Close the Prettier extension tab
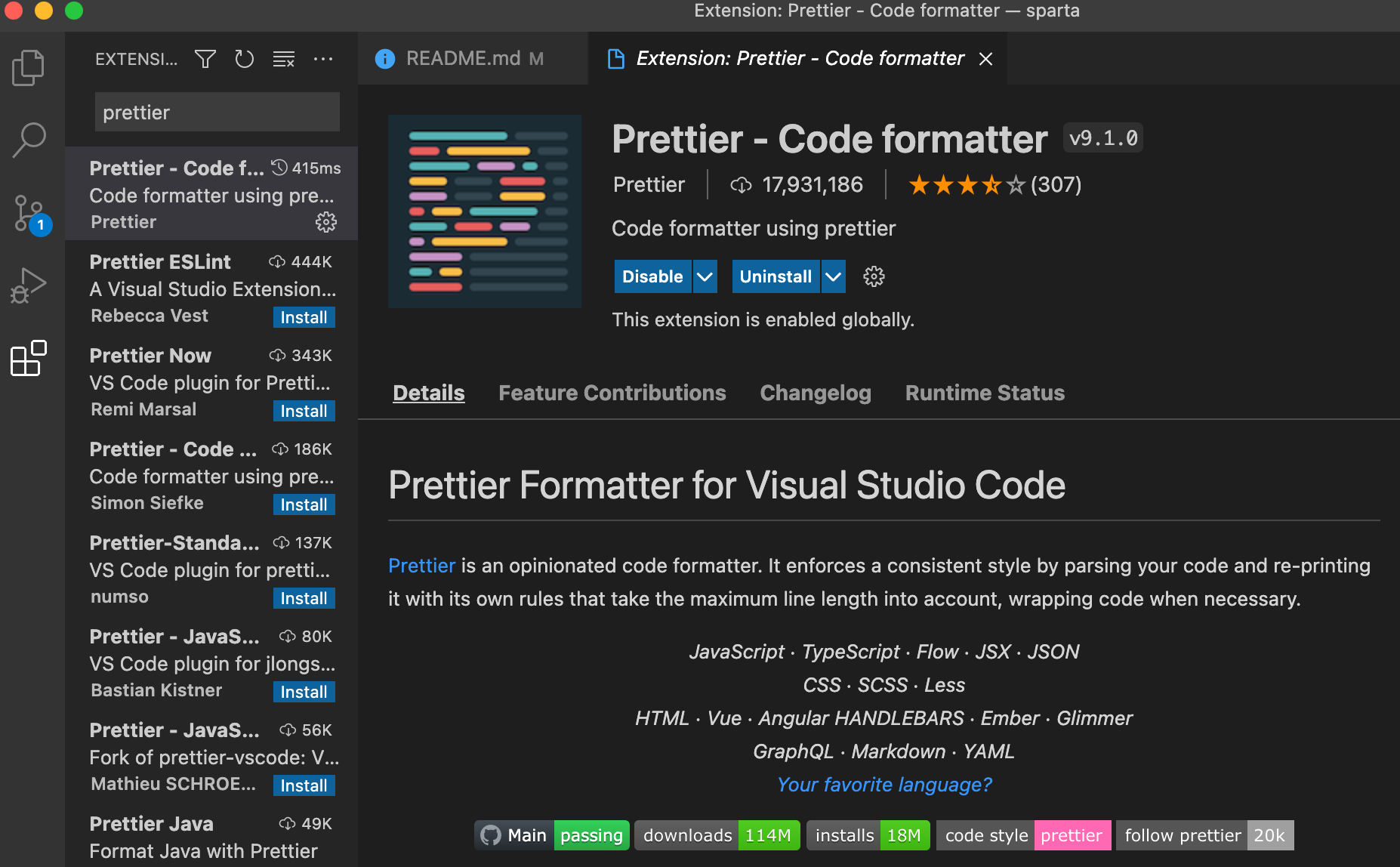1400x867 pixels. click(x=985, y=59)
